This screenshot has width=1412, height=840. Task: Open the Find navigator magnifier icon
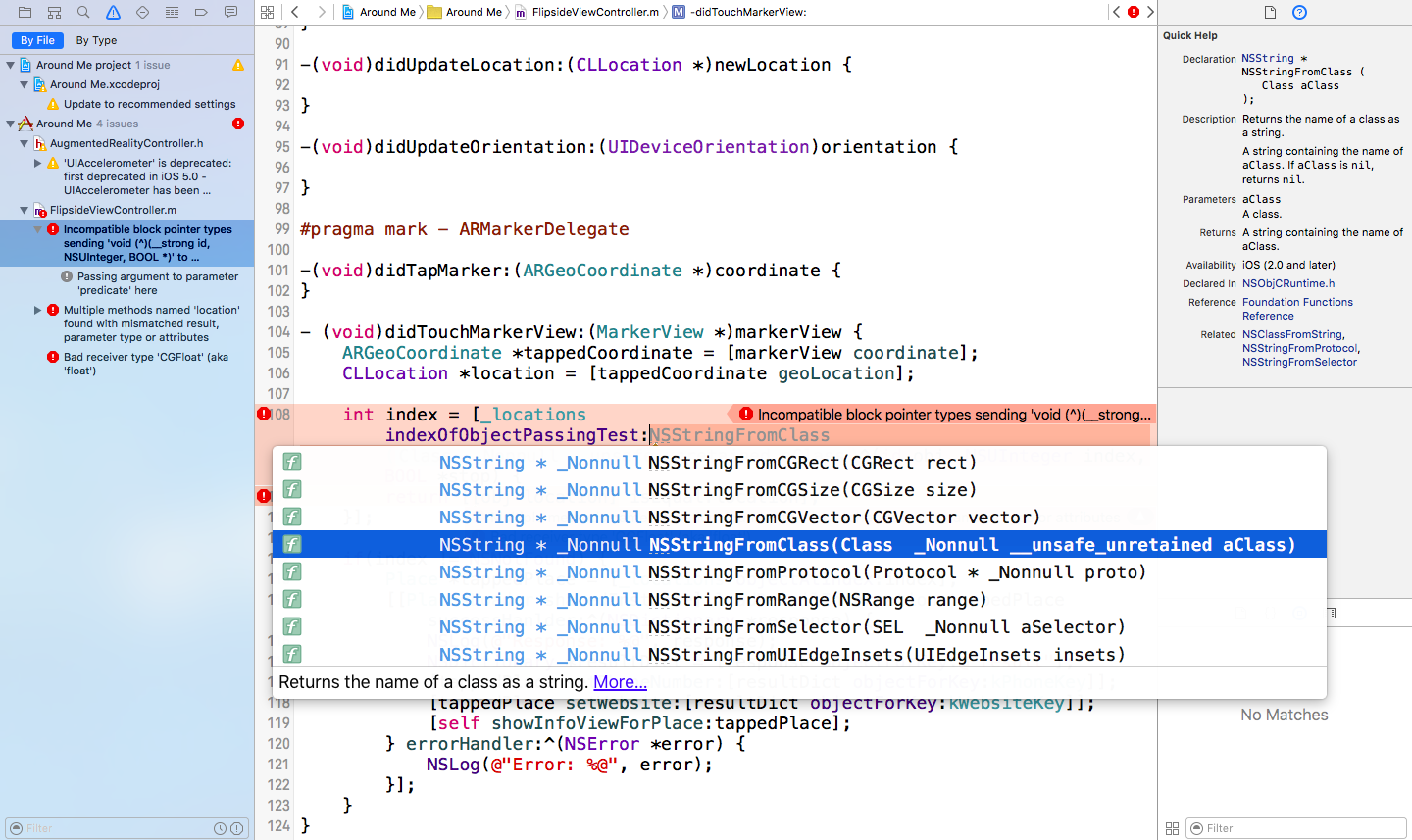coord(83,12)
